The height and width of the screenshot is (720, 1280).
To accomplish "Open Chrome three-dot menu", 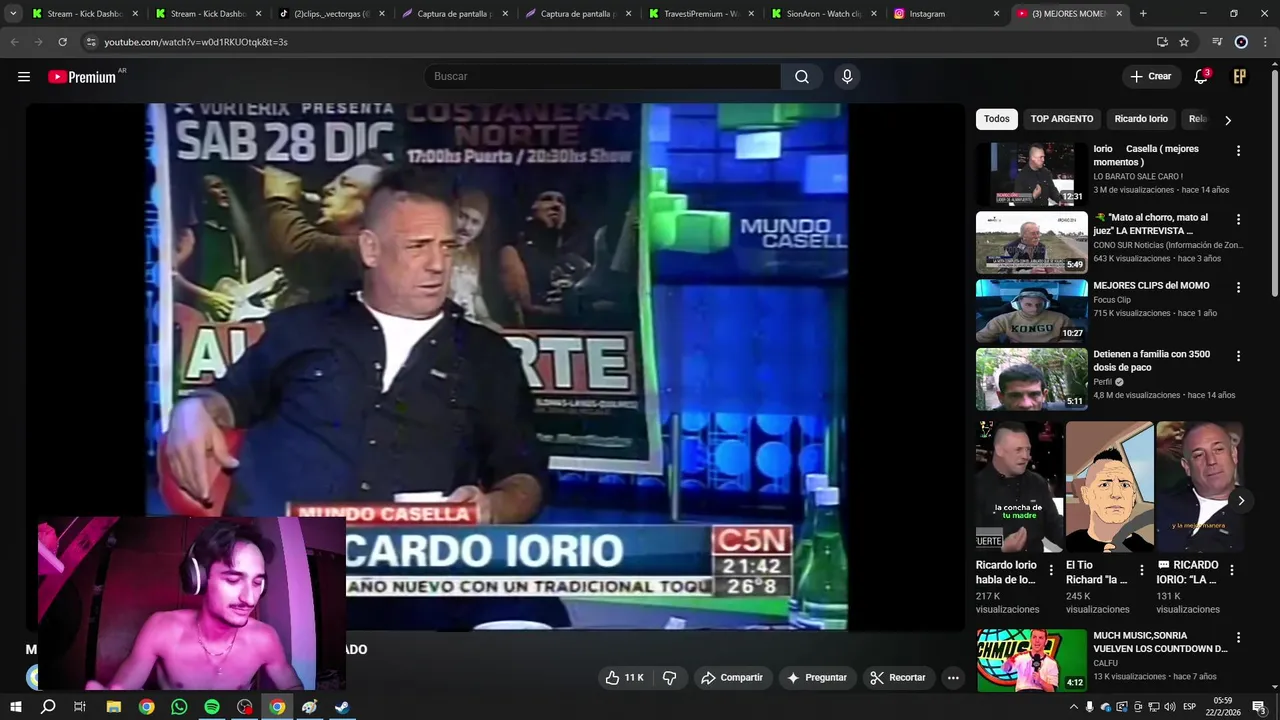I will 1265,42.
